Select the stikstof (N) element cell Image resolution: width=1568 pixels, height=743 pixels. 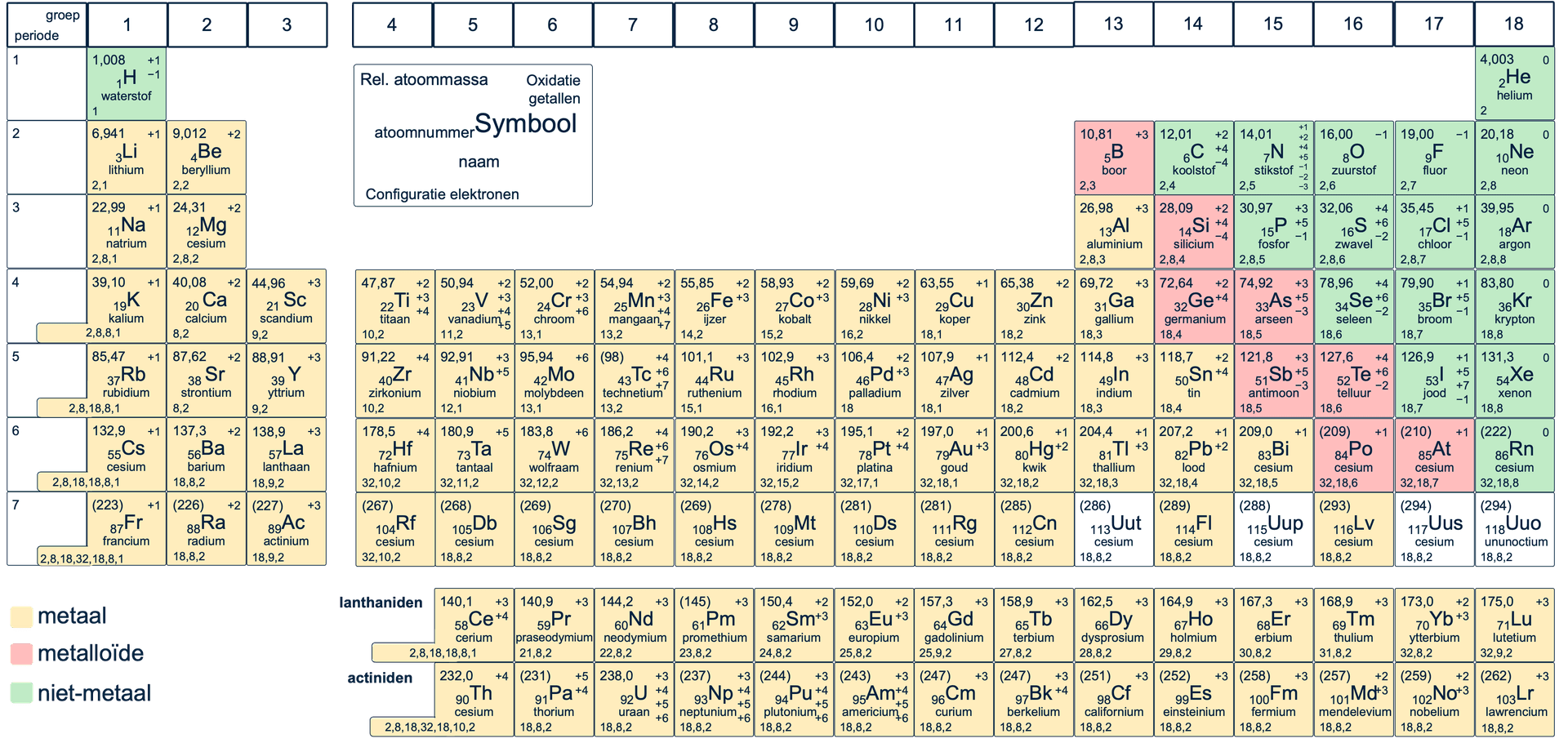1274,158
